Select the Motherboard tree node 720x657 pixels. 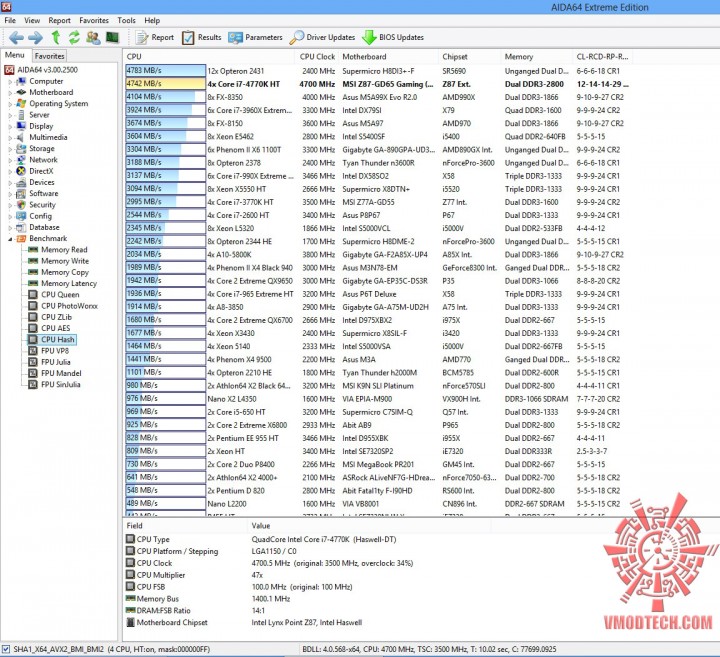(x=51, y=92)
